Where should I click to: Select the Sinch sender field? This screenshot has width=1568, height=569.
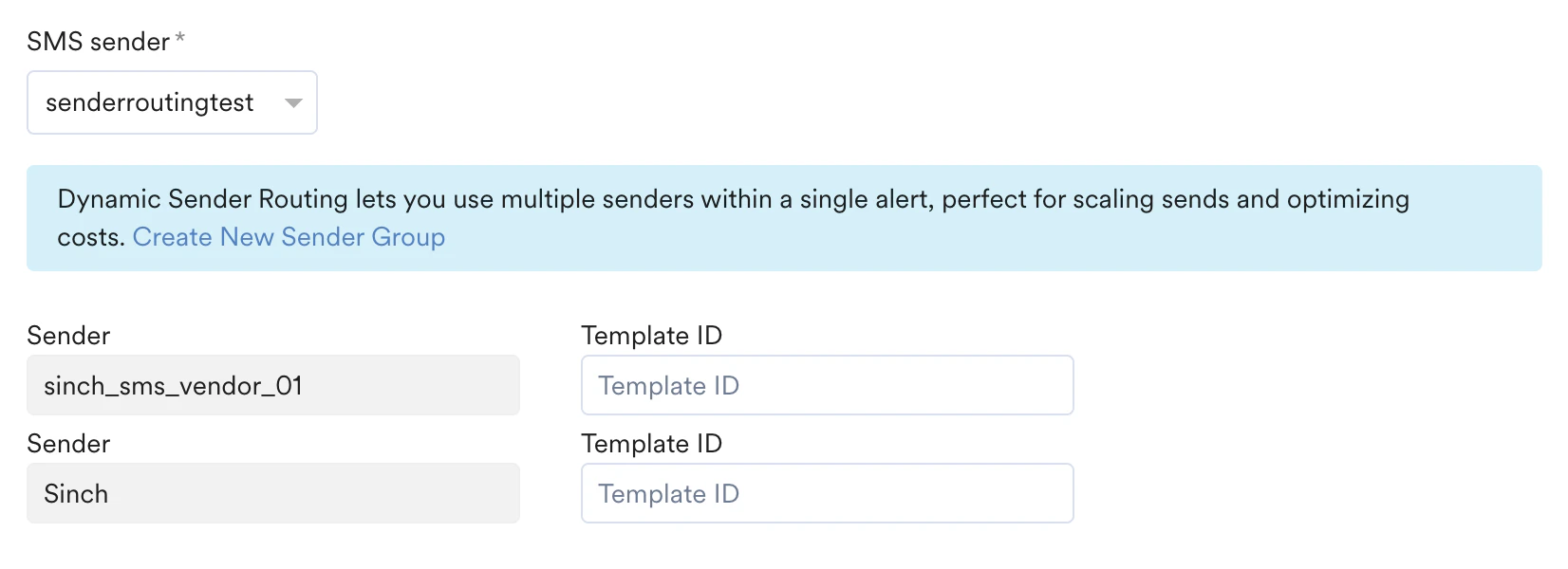272,493
